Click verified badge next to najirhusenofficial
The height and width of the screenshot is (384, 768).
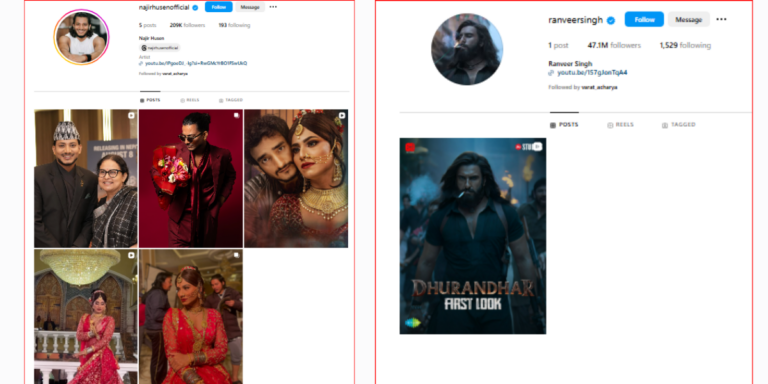195,7
